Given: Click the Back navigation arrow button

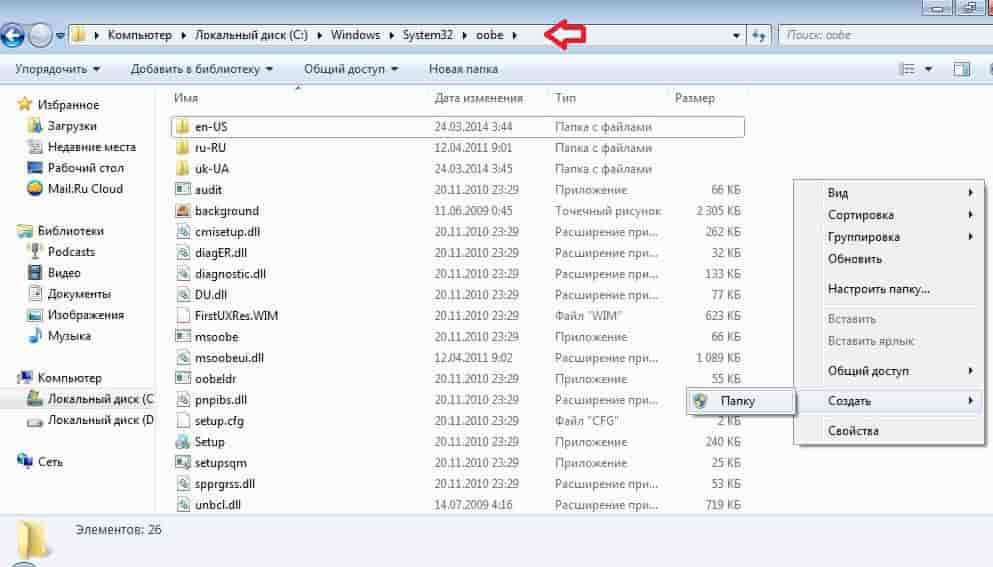Looking at the screenshot, I should tap(13, 36).
